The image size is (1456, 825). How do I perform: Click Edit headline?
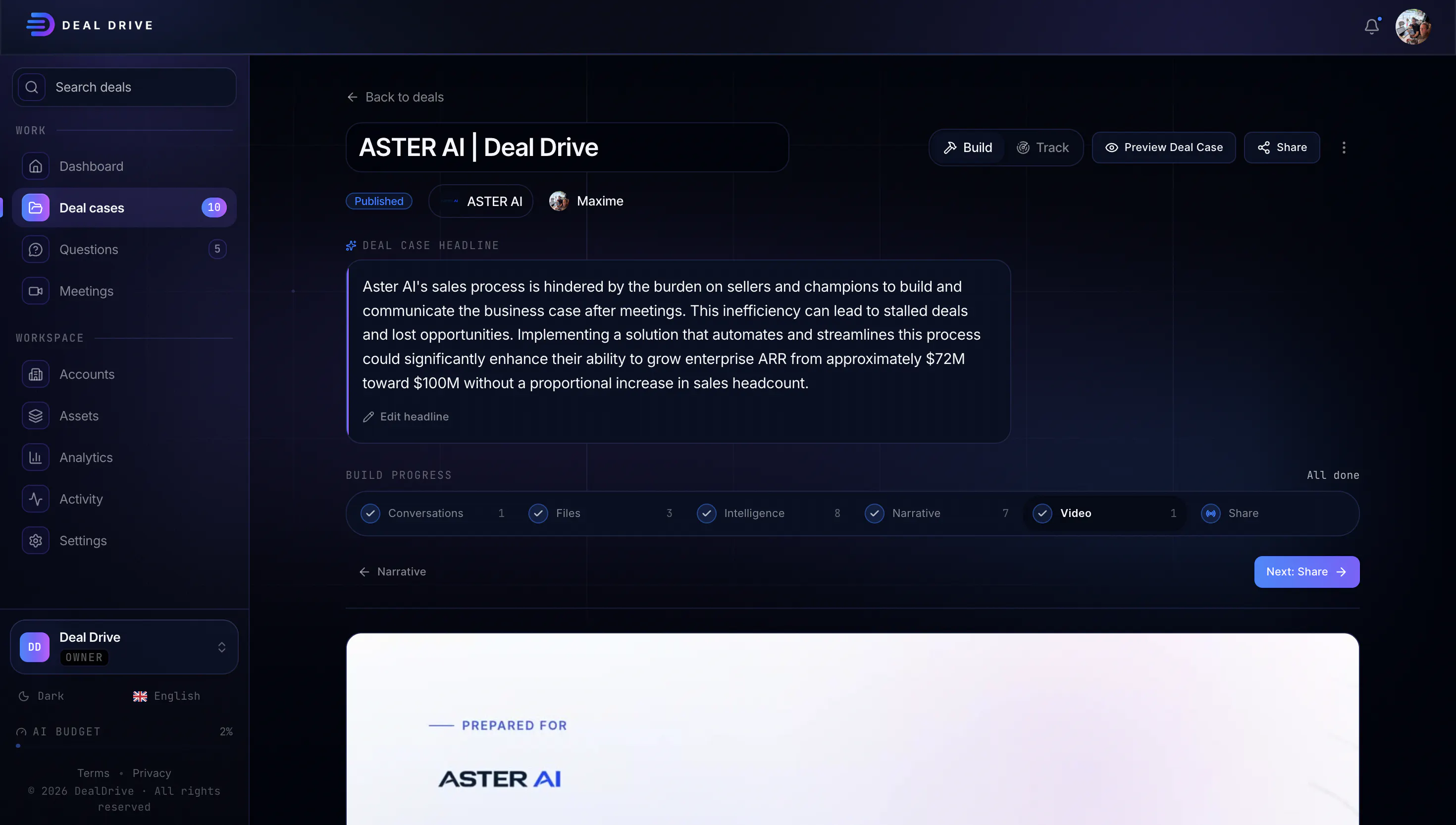pos(406,416)
